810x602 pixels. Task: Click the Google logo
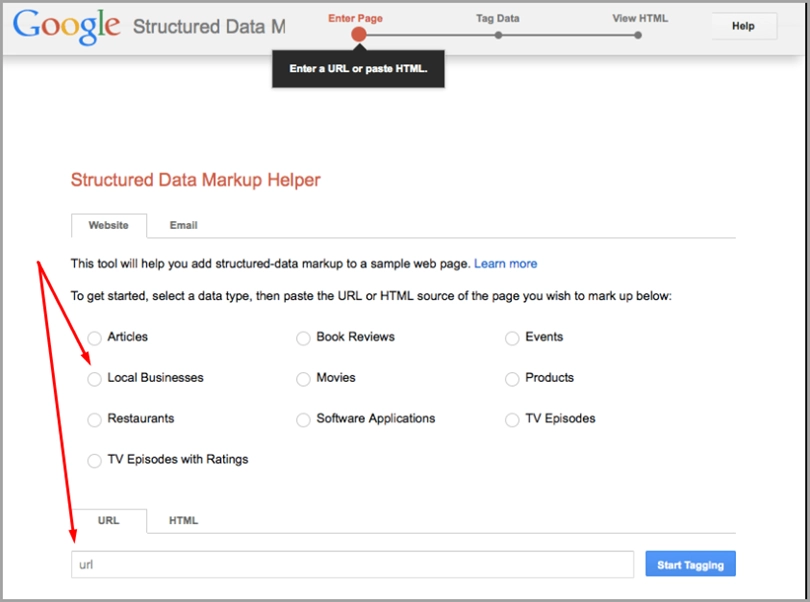(x=67, y=25)
